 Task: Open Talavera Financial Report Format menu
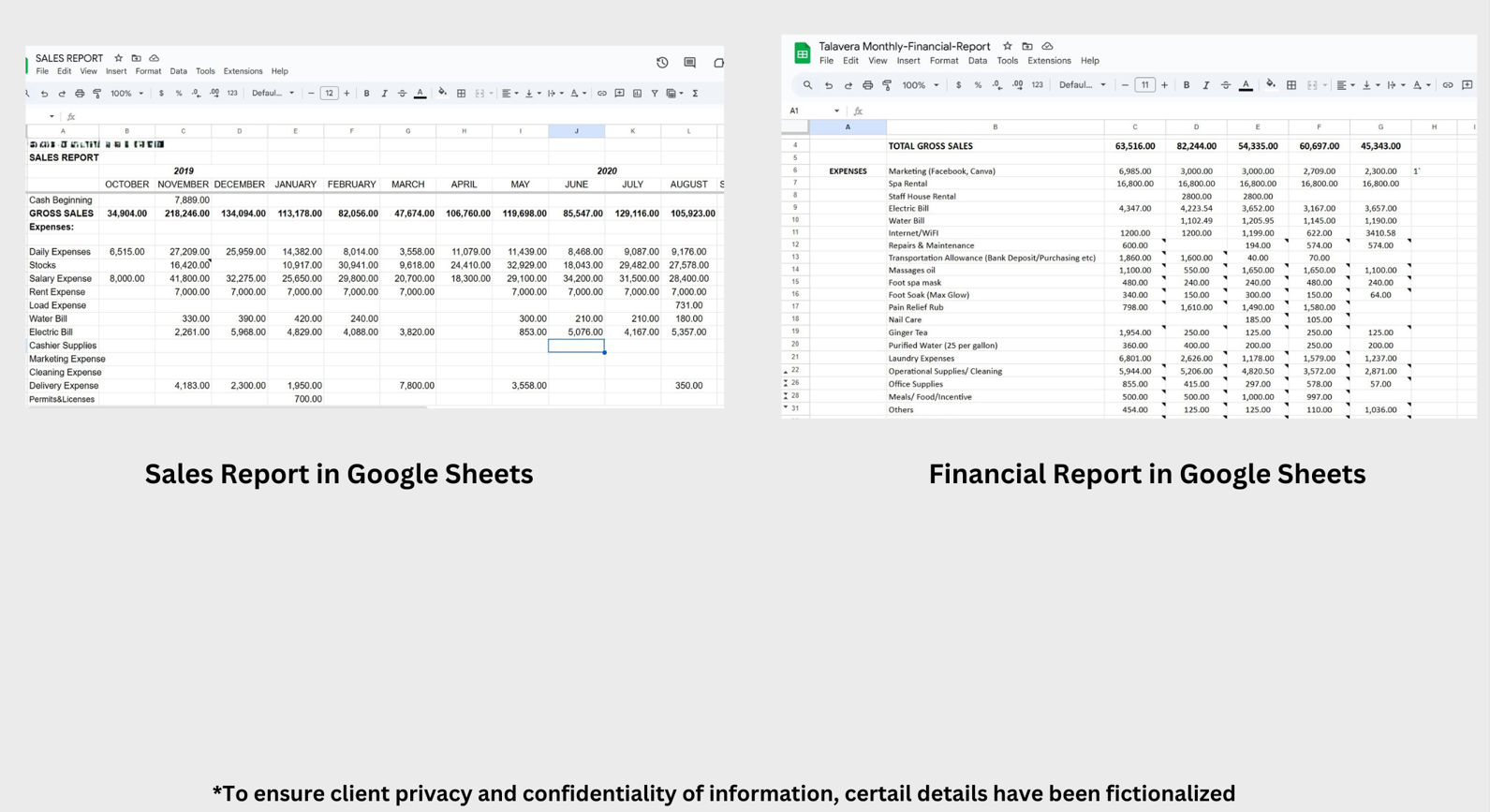[x=944, y=61]
